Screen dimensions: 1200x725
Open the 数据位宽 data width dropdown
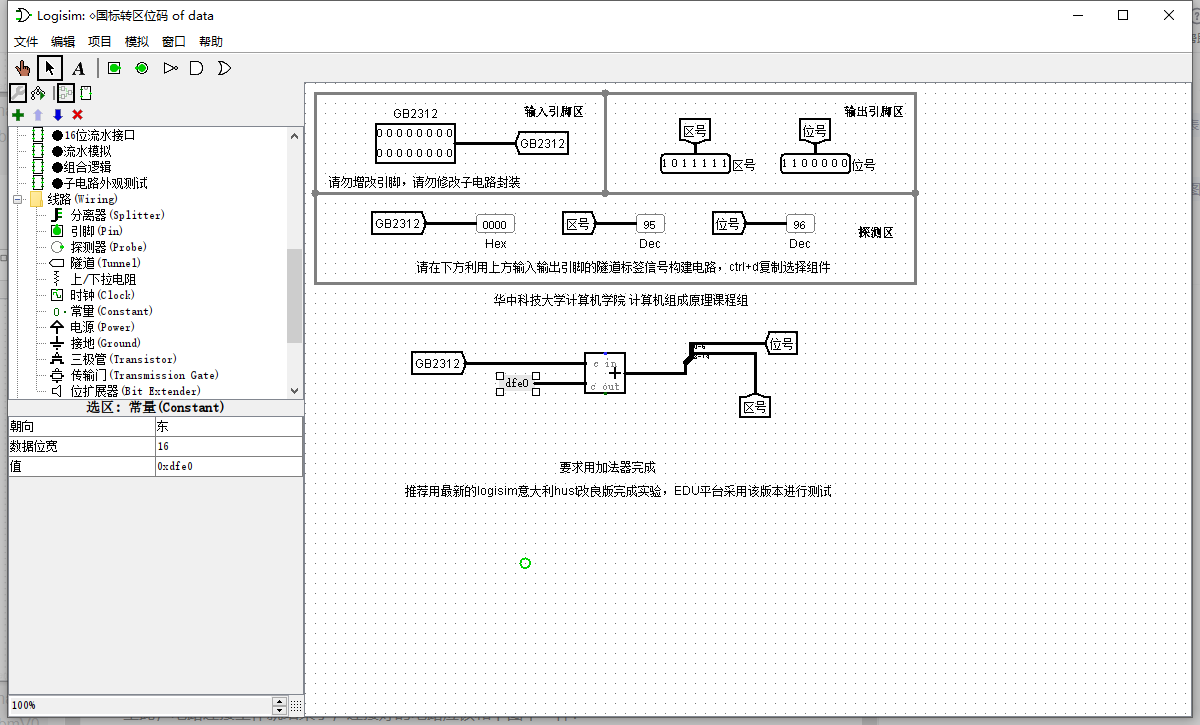[x=228, y=445]
